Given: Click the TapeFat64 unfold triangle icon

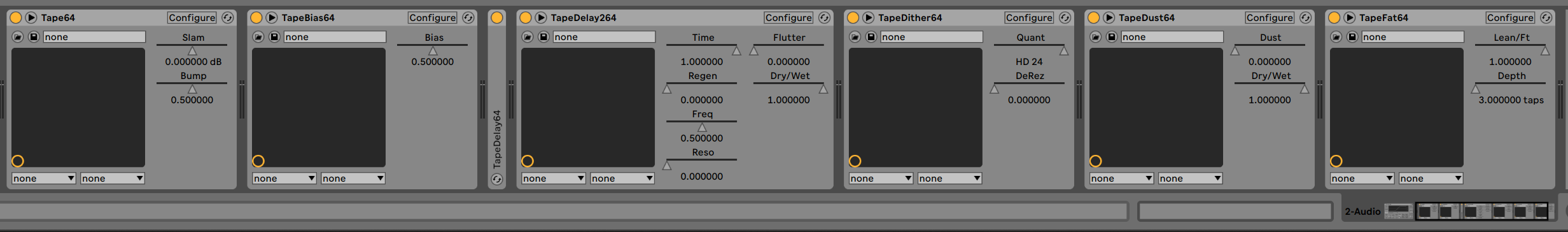Looking at the screenshot, I should coord(1350,18).
